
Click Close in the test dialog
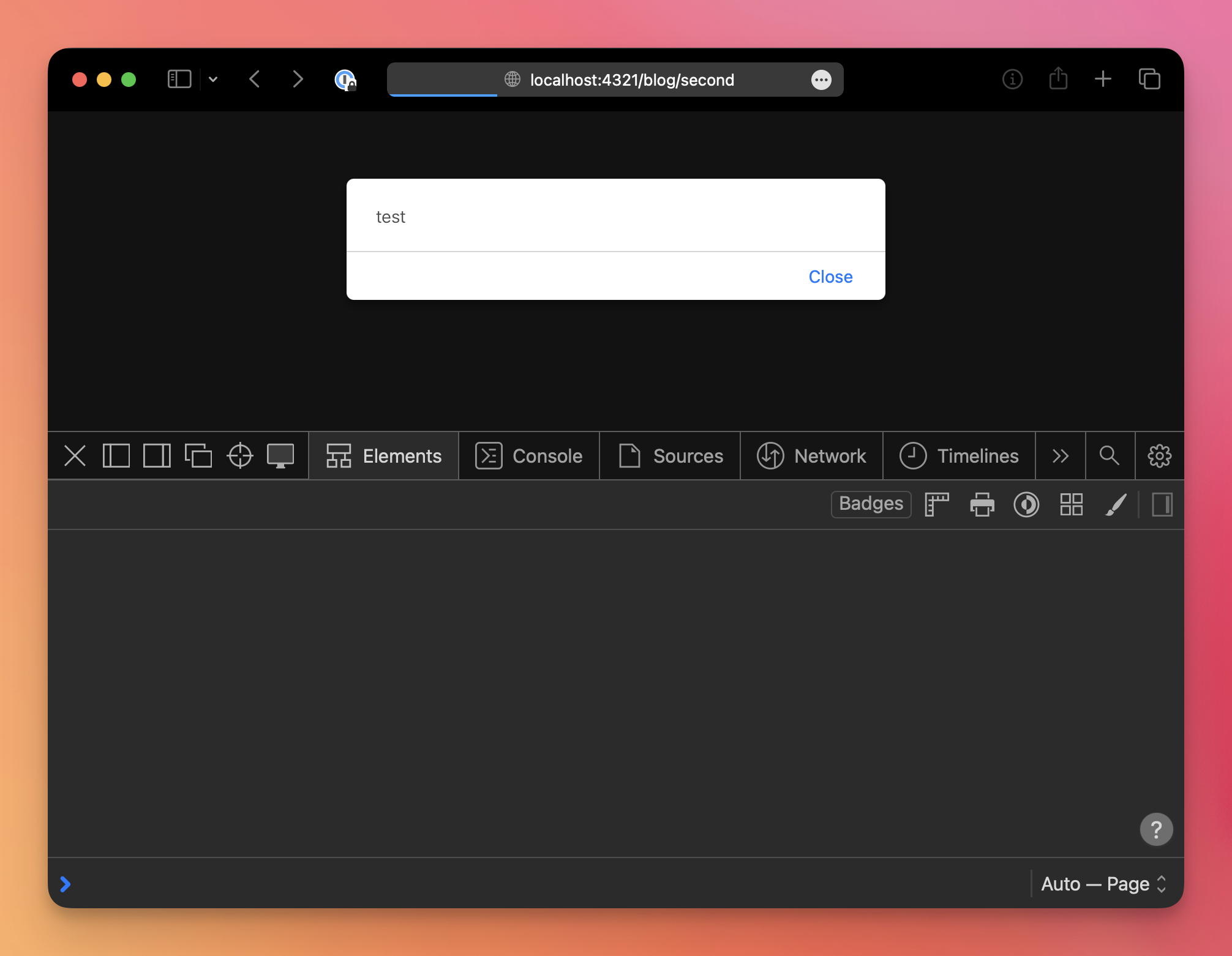830,277
